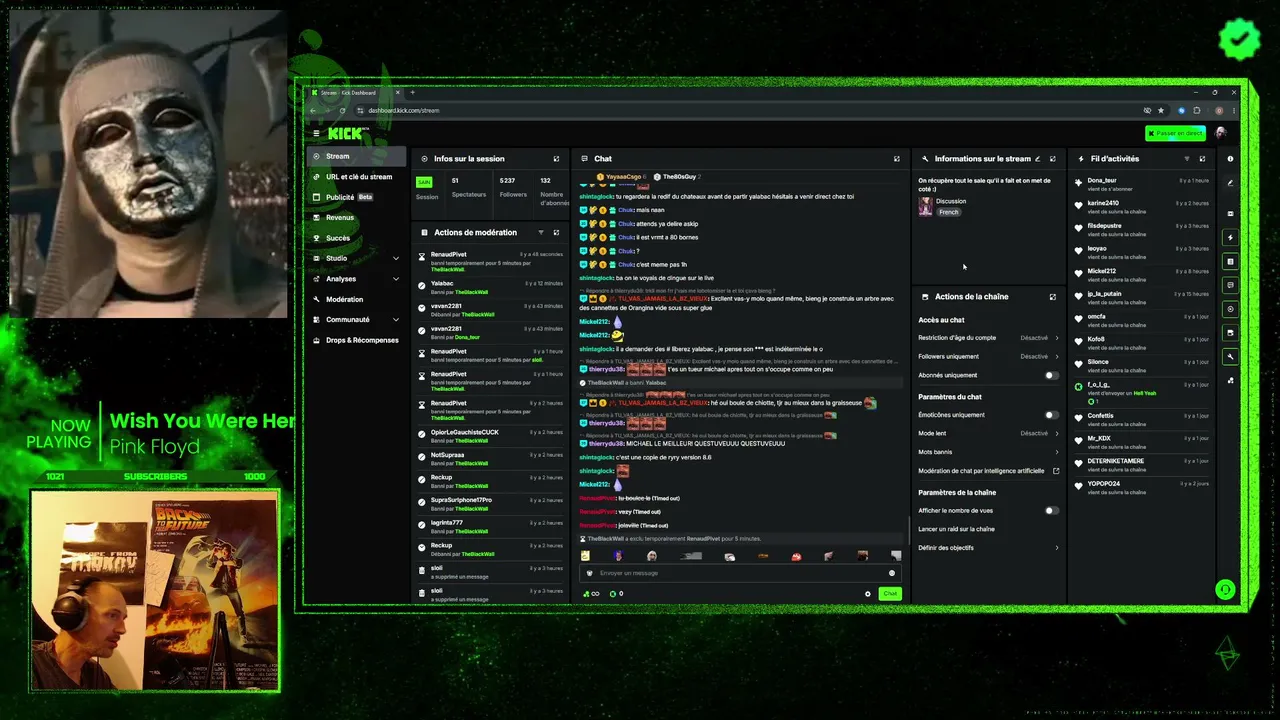Open Publicité Beta section
This screenshot has height=720, width=1280.
coord(356,197)
